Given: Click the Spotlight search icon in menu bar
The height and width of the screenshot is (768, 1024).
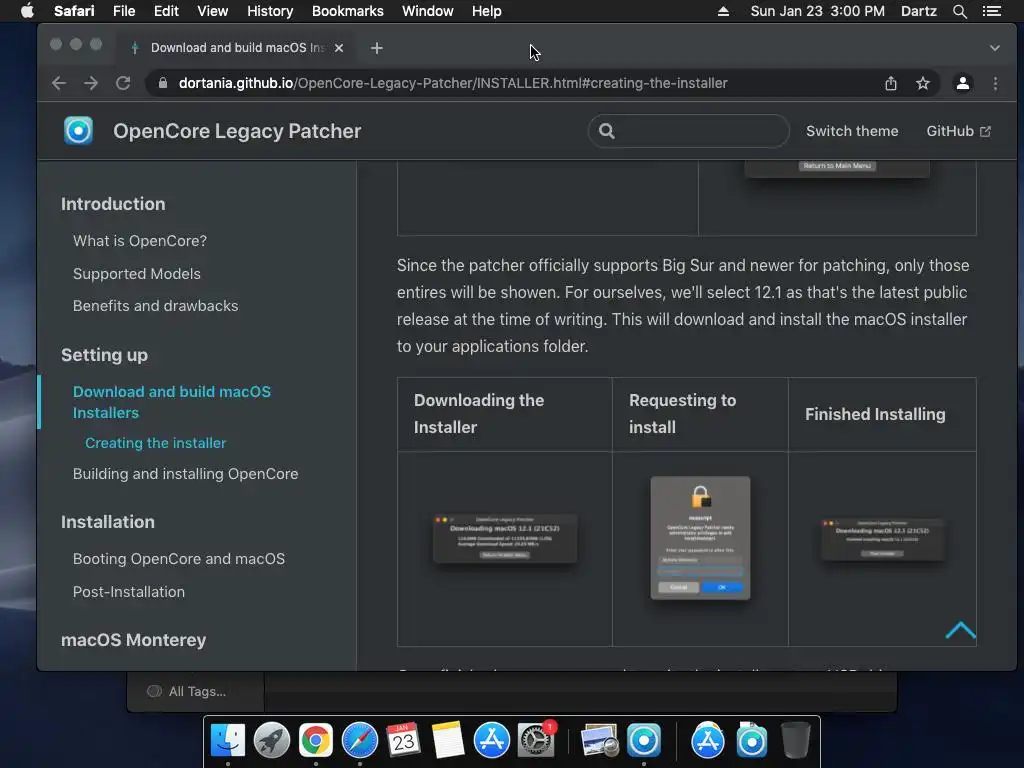Looking at the screenshot, I should pos(959,11).
